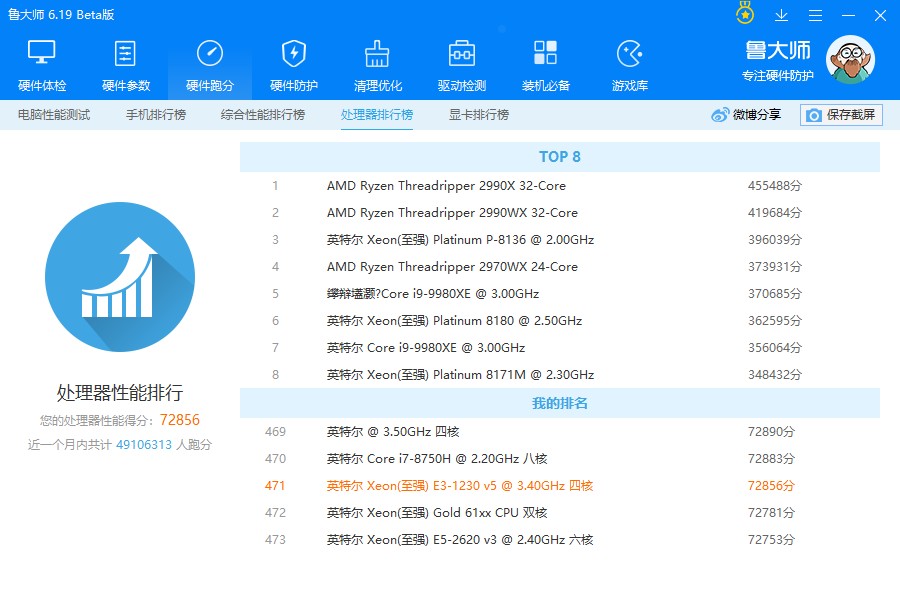Image resolution: width=900 pixels, height=600 pixels.
Task: Click the score 356064分
Action: coord(775,348)
